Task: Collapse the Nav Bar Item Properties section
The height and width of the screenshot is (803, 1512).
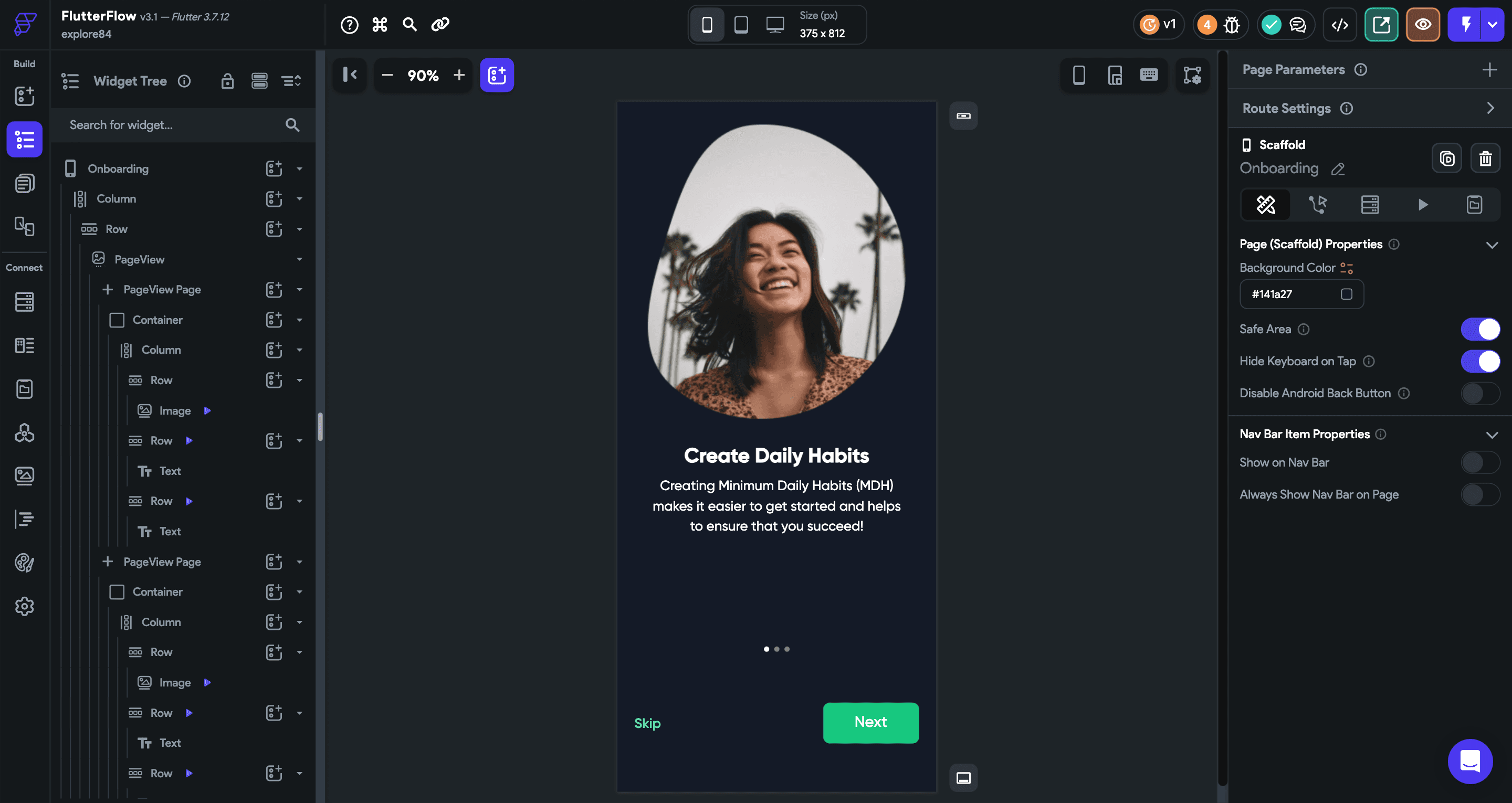Action: click(x=1492, y=435)
